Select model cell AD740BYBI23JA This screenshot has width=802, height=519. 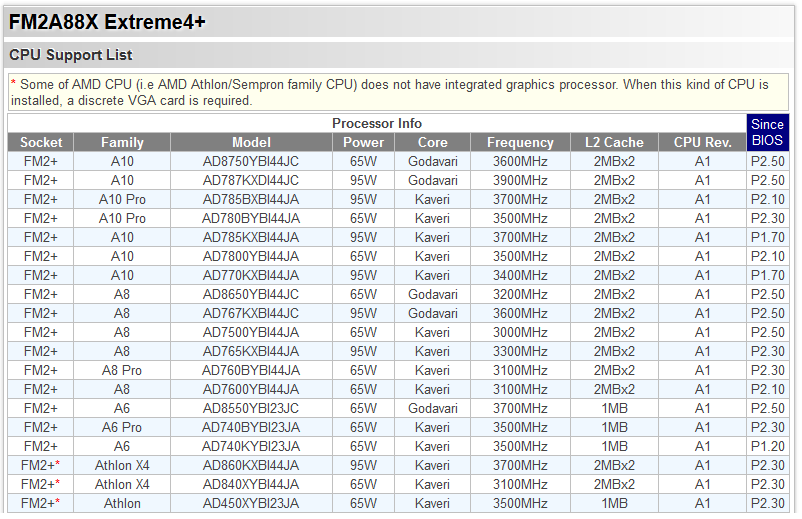pos(251,427)
